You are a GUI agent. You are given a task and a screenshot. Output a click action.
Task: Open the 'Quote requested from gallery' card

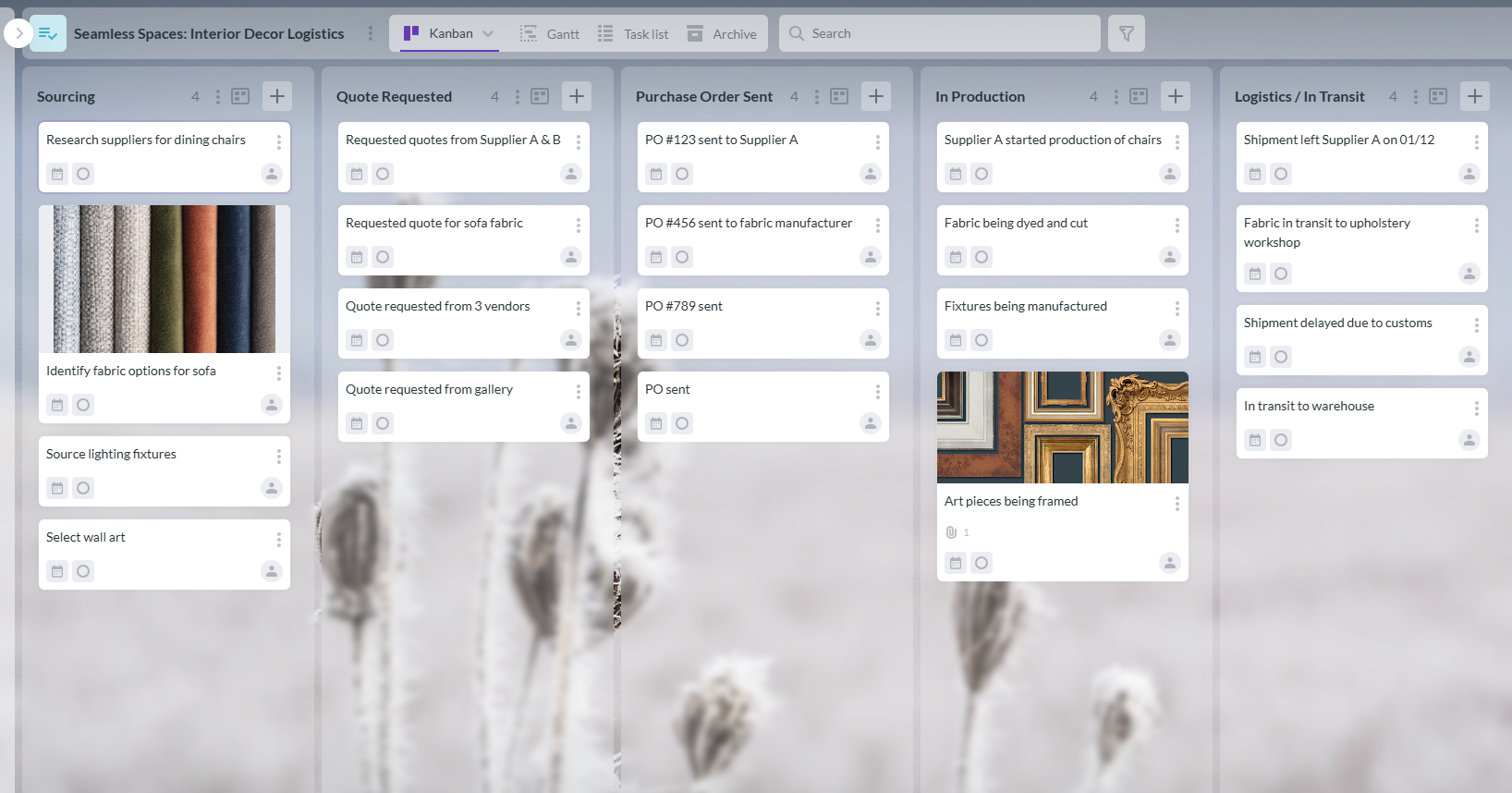[x=429, y=390]
